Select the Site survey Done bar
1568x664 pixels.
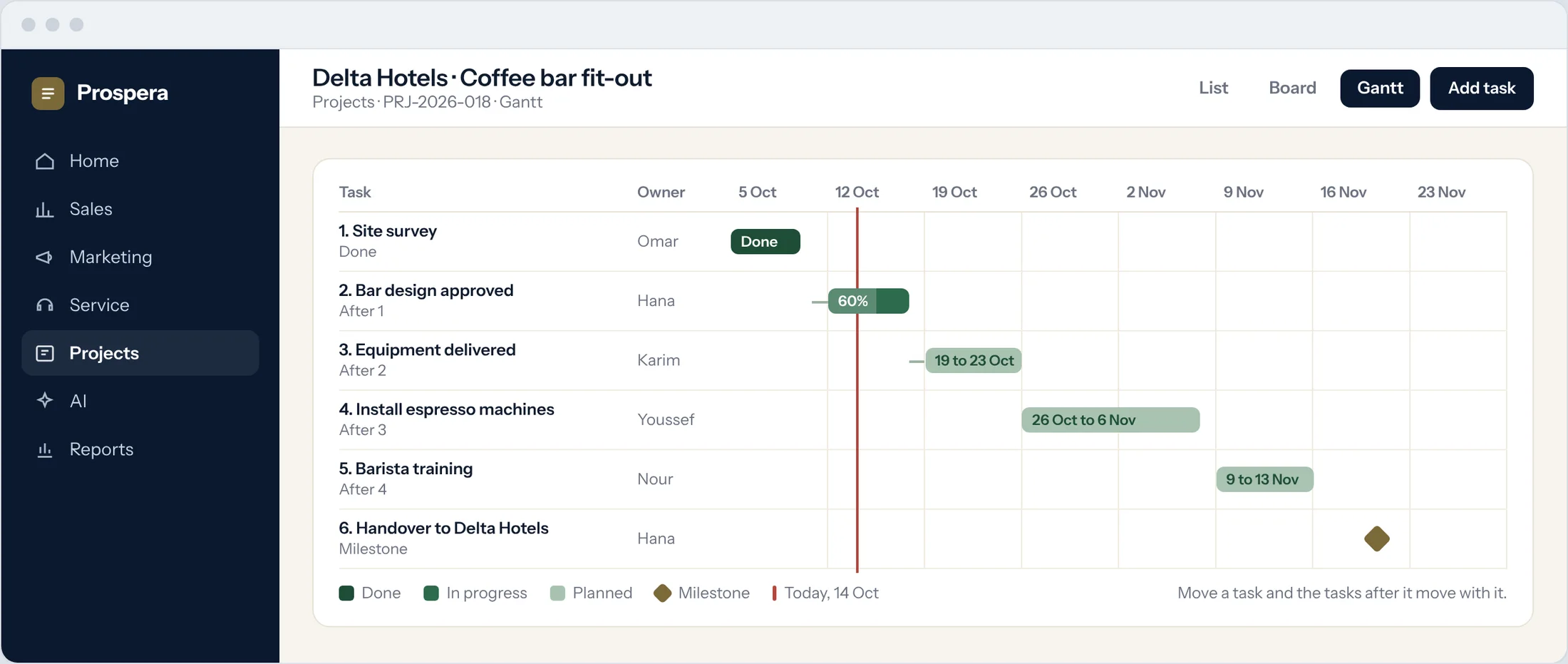click(765, 242)
